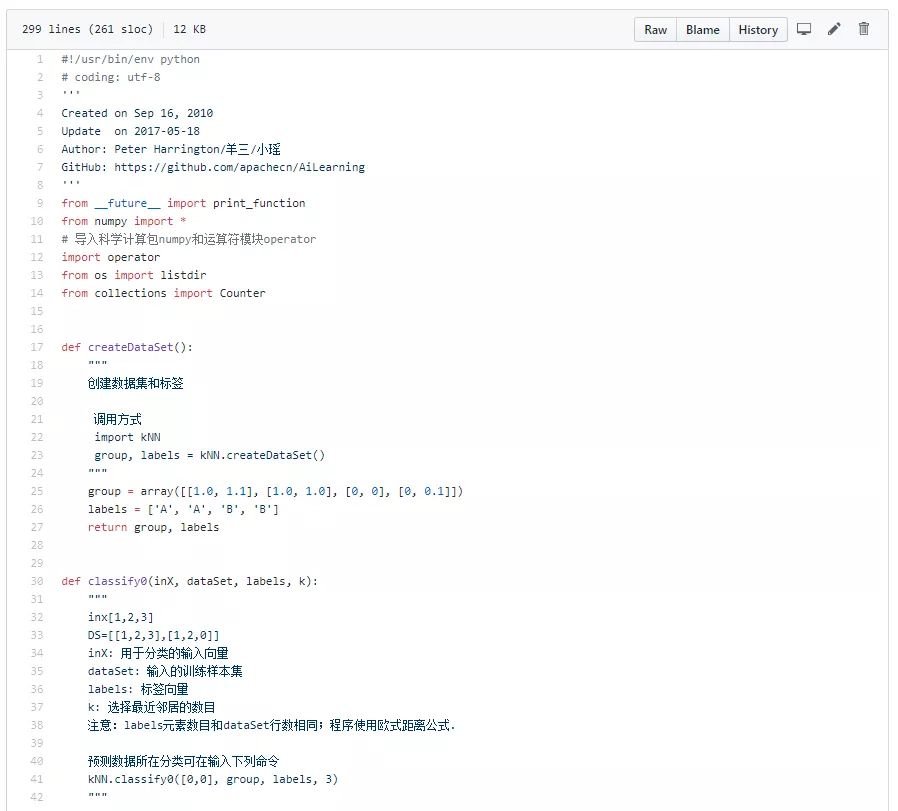Edit this file using the pencil icon
The image size is (898, 811).
click(834, 29)
